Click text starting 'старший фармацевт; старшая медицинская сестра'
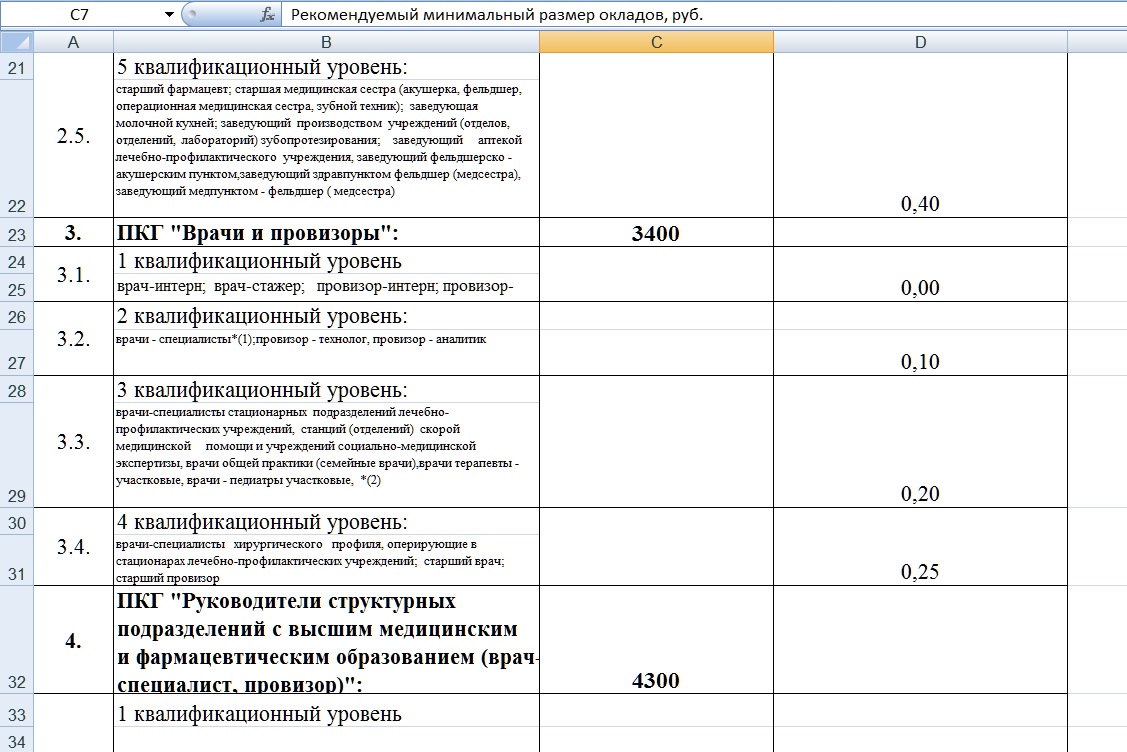Screen dimensions: 1127x752 (x=319, y=140)
